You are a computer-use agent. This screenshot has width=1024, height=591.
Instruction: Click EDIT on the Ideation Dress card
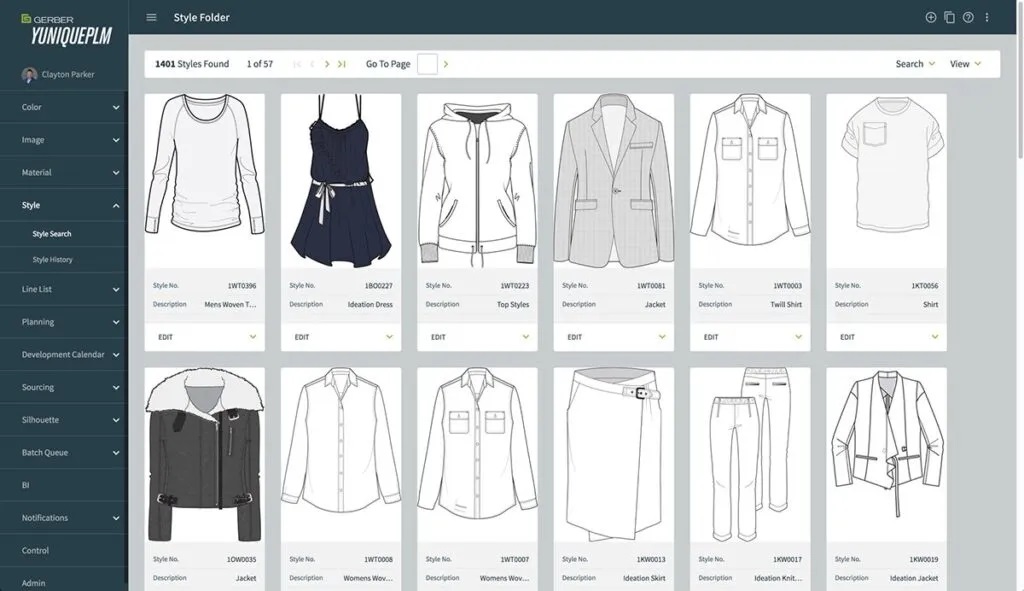(302, 337)
